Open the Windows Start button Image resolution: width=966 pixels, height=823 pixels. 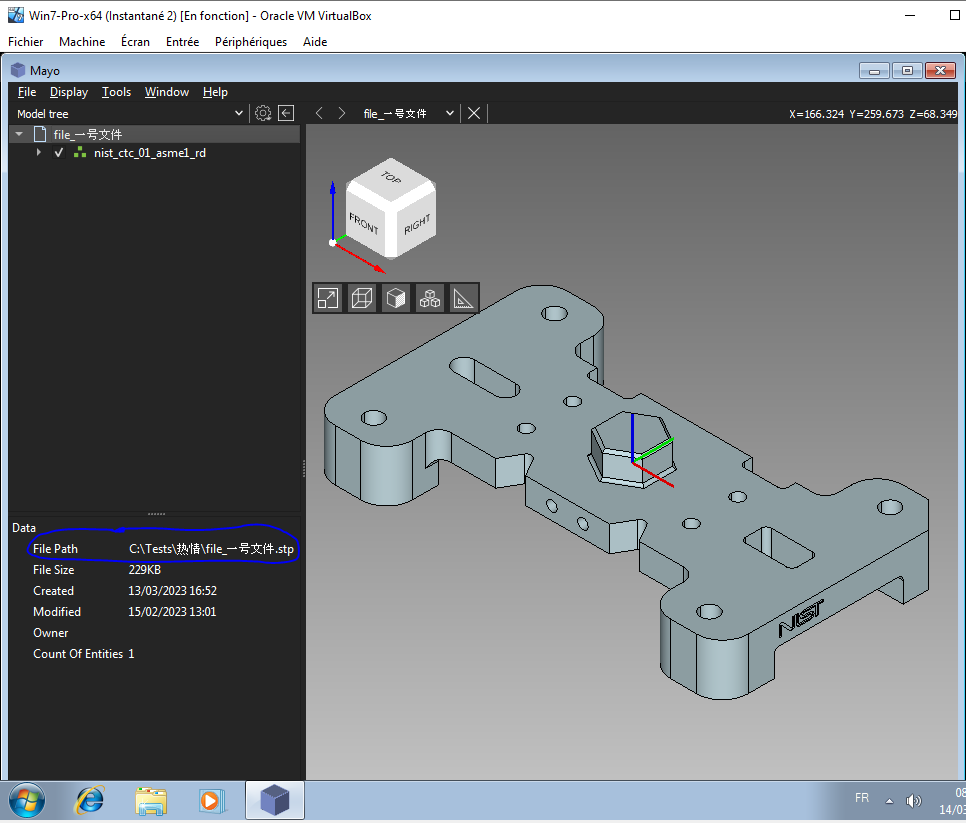(x=26, y=801)
